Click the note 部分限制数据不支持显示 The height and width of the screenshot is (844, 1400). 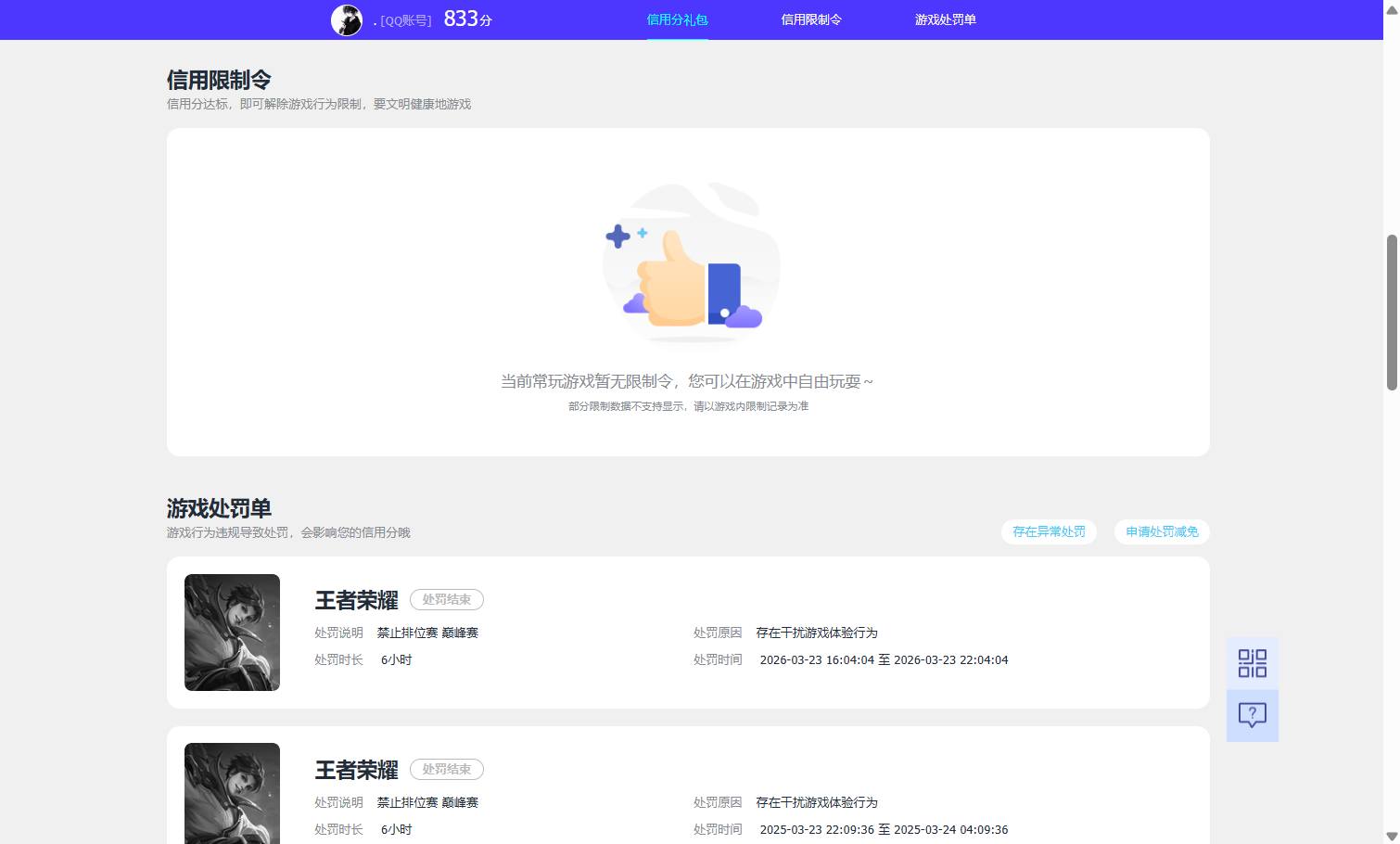coord(628,406)
